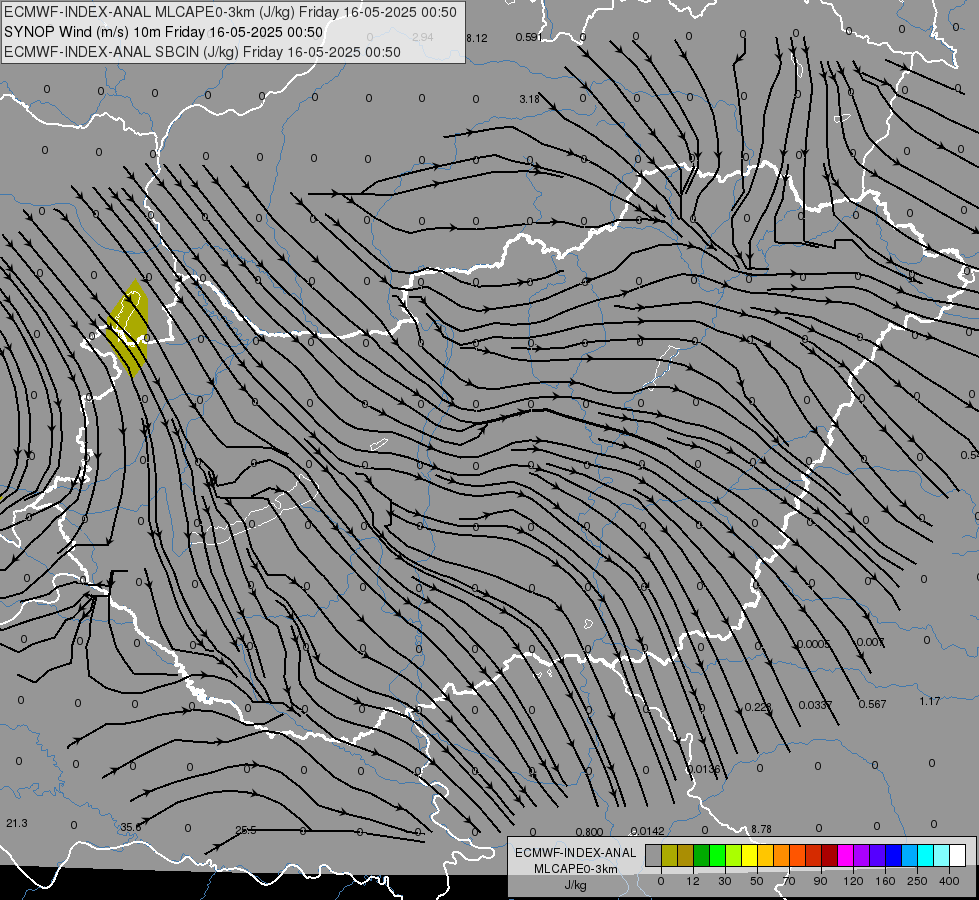
Task: Click the legend tick label 120
Action: pyautogui.click(x=854, y=881)
